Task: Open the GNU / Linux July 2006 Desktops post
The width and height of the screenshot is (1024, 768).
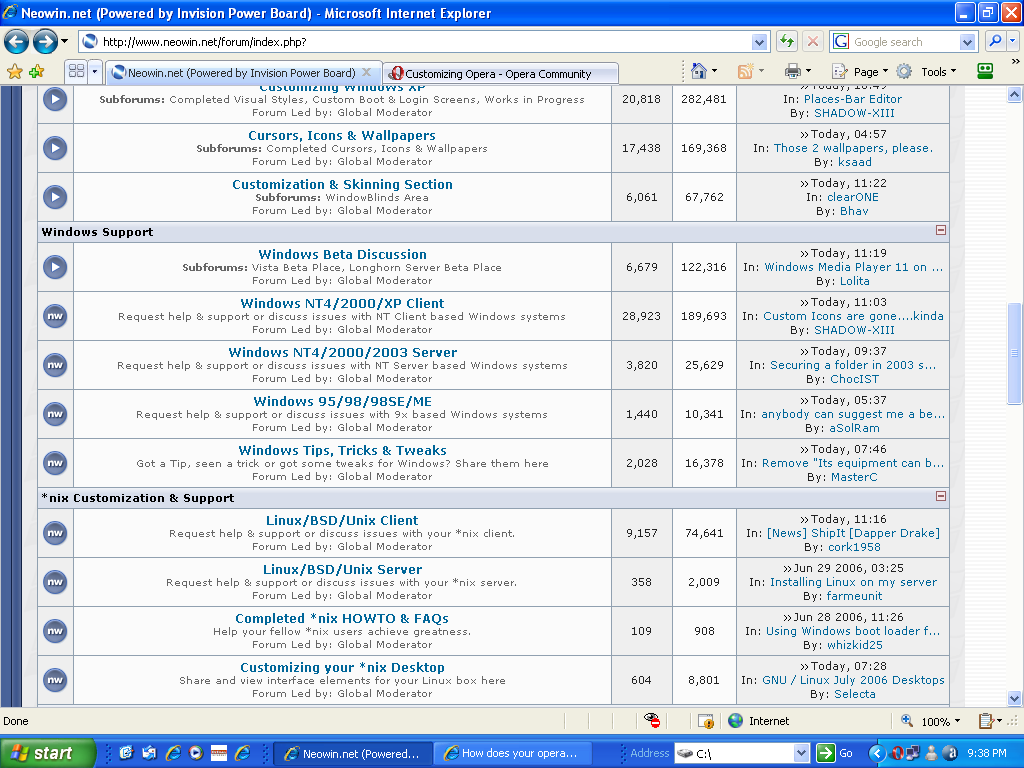Action: pos(853,679)
